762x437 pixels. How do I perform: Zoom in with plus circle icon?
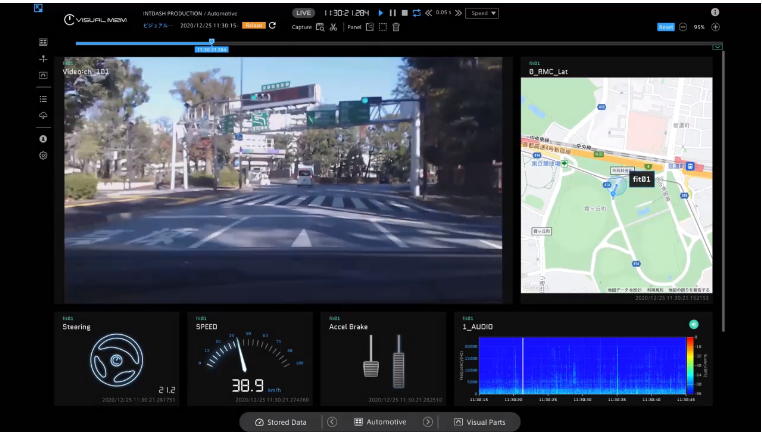[x=715, y=27]
